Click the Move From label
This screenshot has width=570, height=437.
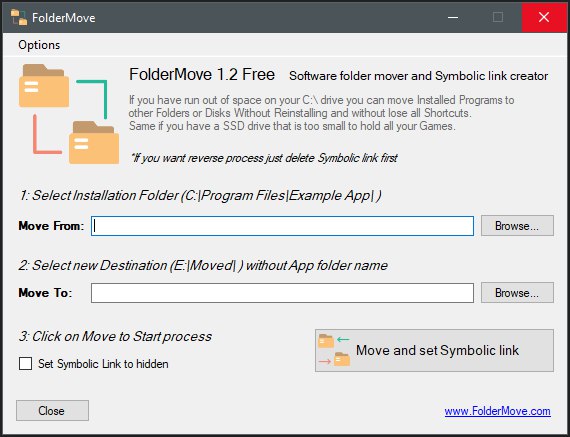[x=51, y=226]
